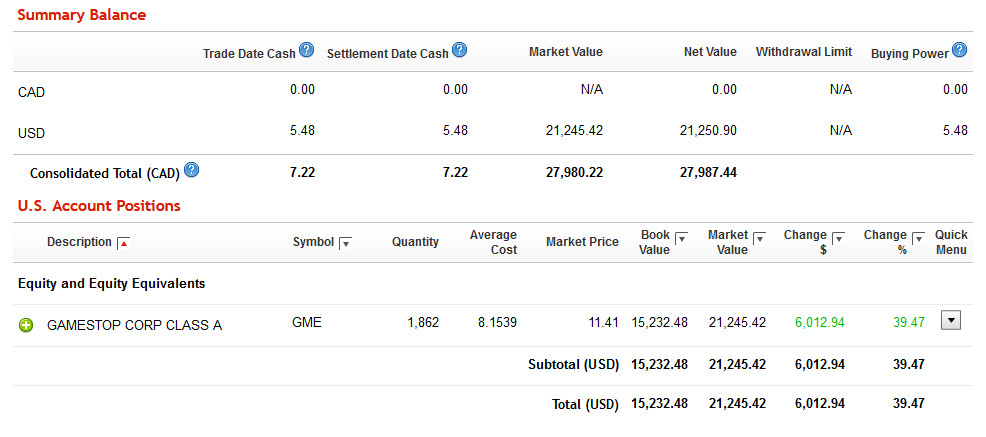The width and height of the screenshot is (986, 437).
Task: Select green change percent 39.47
Action: [909, 323]
